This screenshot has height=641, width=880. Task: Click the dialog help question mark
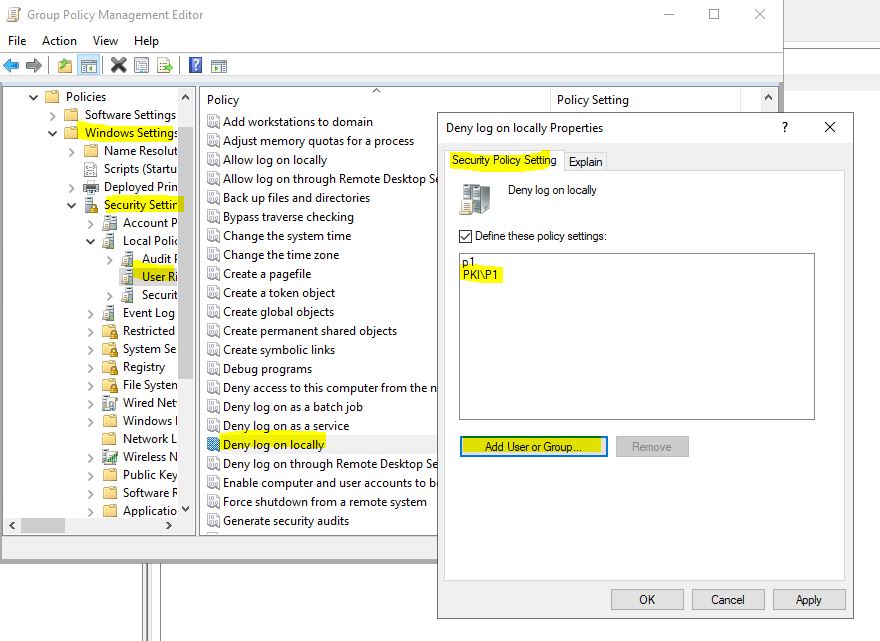click(x=785, y=127)
